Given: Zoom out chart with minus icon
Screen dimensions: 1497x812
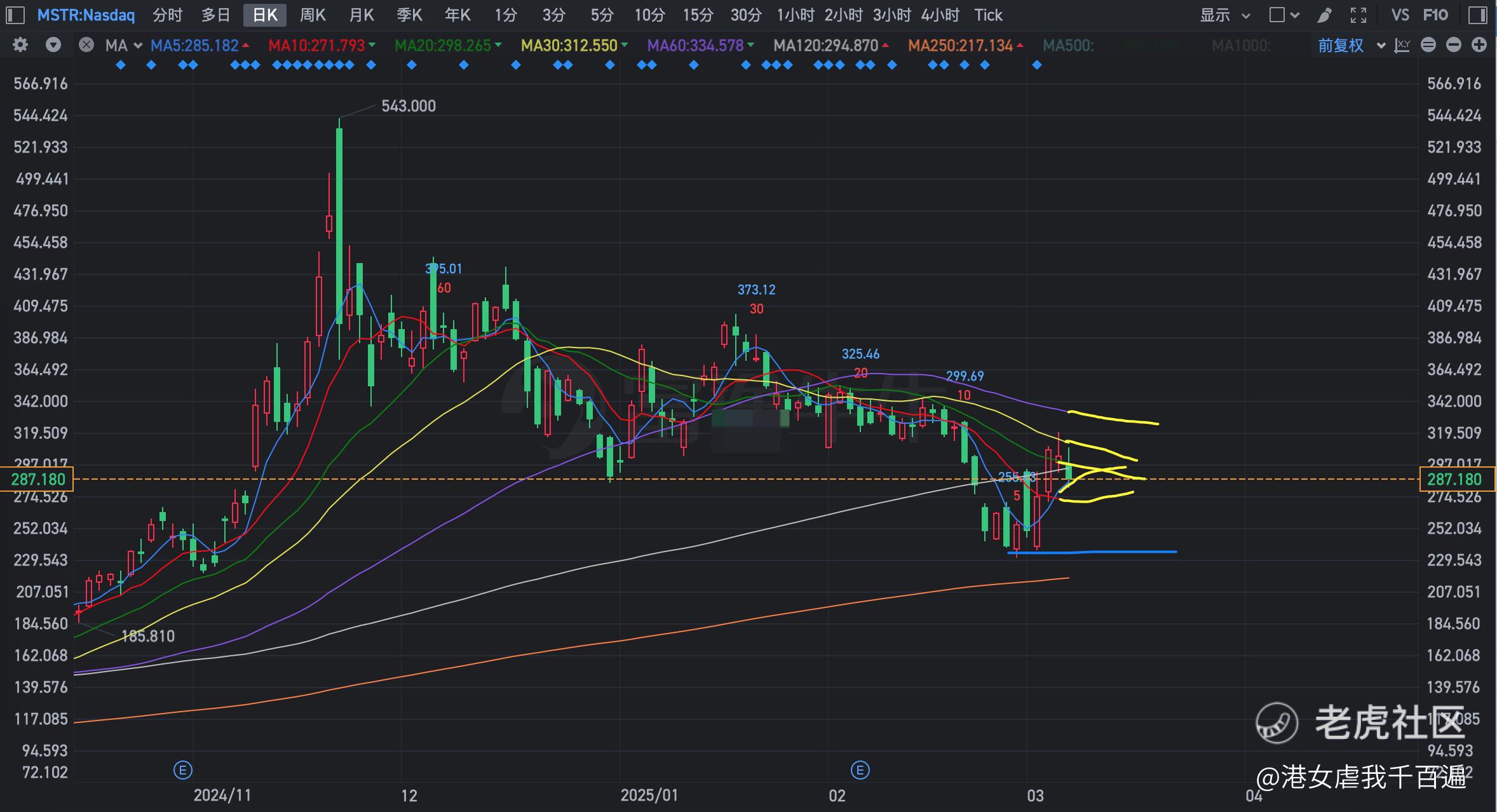Looking at the screenshot, I should 1454,45.
